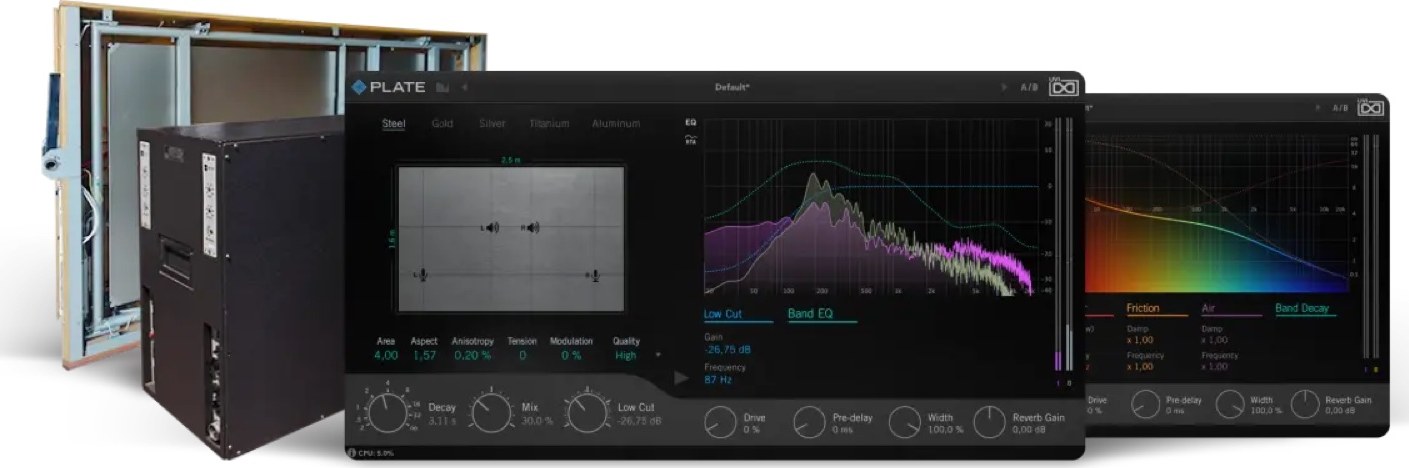The height and width of the screenshot is (468, 1409).
Task: Click the Reverb Gain knob in front window
Action: [989, 423]
